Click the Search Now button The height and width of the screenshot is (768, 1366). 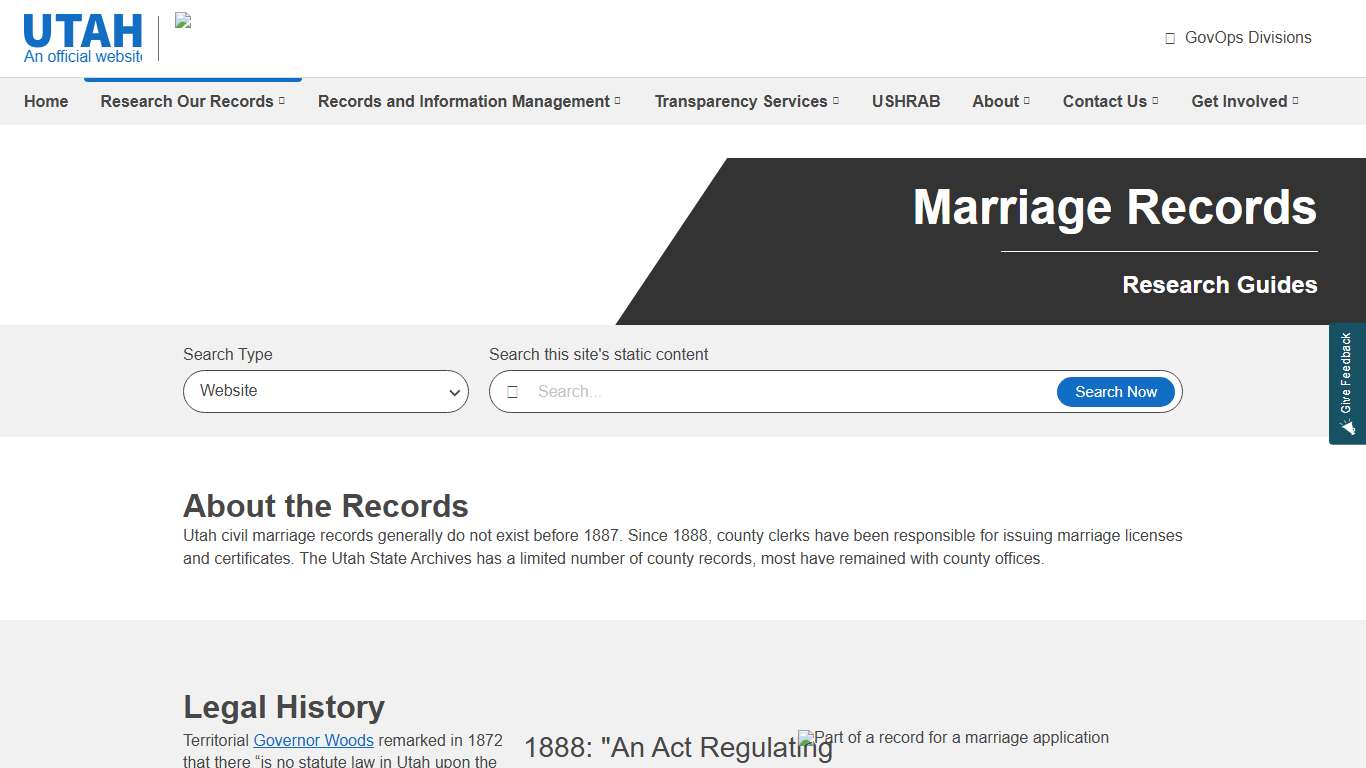click(1115, 391)
